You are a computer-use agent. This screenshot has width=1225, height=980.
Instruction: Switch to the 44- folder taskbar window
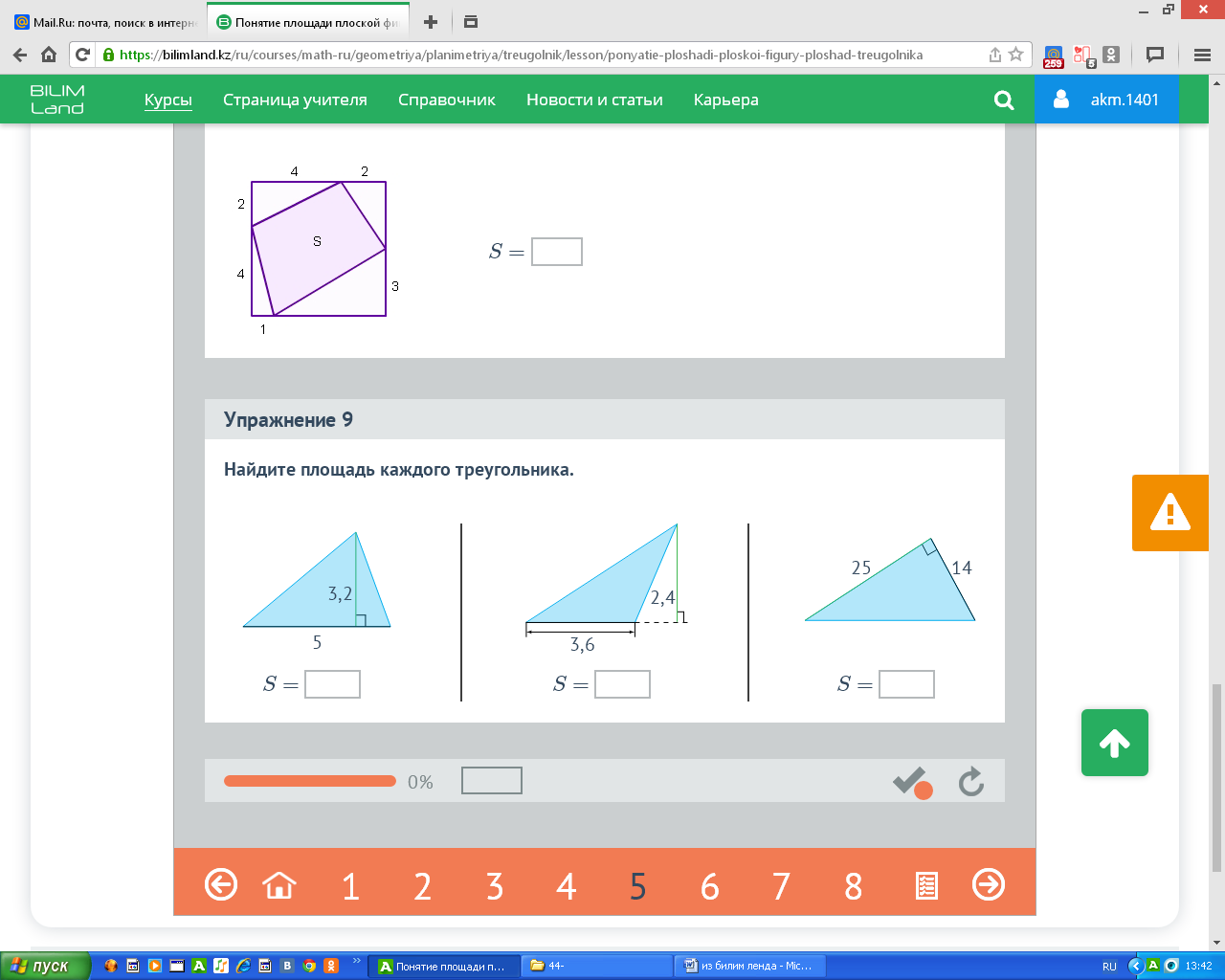click(598, 966)
